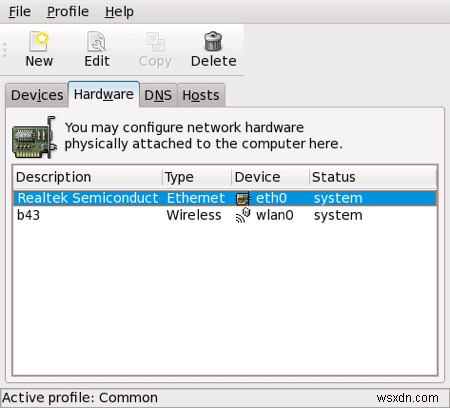Sort by the Type column header
The image size is (450, 408).
pyautogui.click(x=197, y=177)
